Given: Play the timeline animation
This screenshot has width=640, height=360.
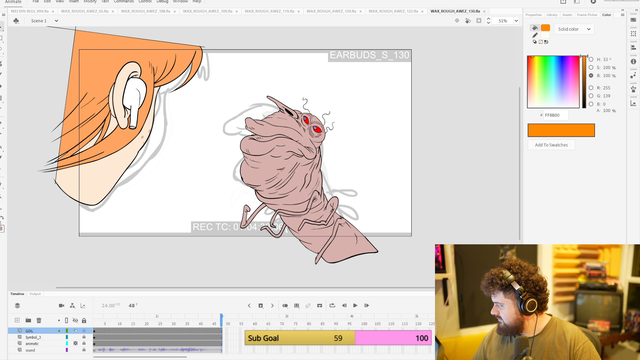Looking at the screenshot, I should (x=355, y=305).
